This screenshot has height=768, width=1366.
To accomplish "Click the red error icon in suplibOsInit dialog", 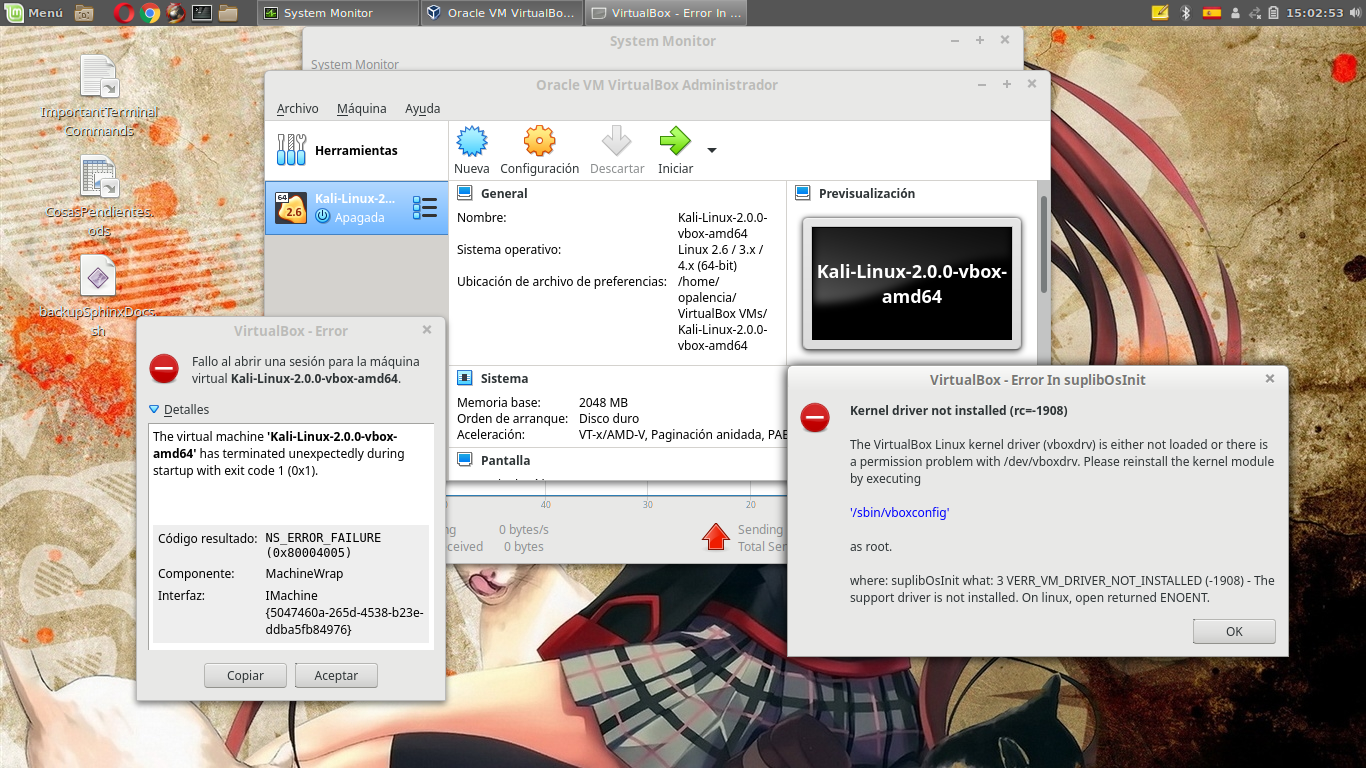I will click(x=815, y=418).
